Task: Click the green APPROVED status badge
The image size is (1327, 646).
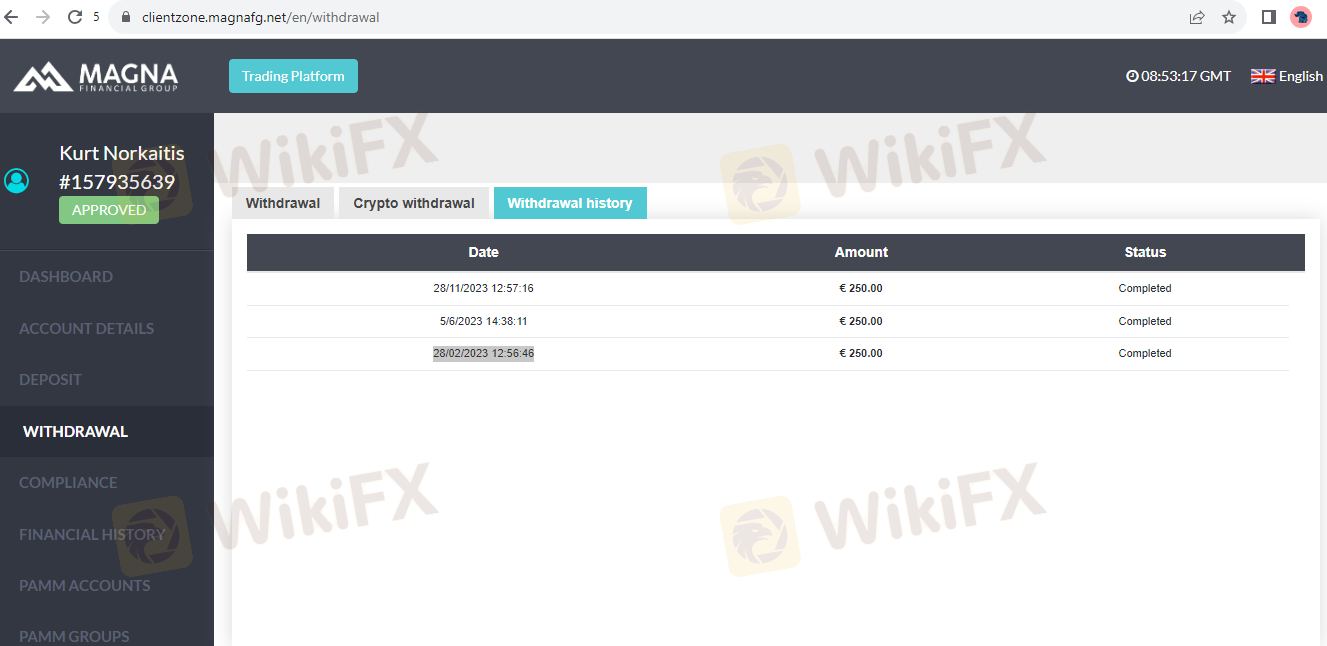Action: (x=109, y=210)
